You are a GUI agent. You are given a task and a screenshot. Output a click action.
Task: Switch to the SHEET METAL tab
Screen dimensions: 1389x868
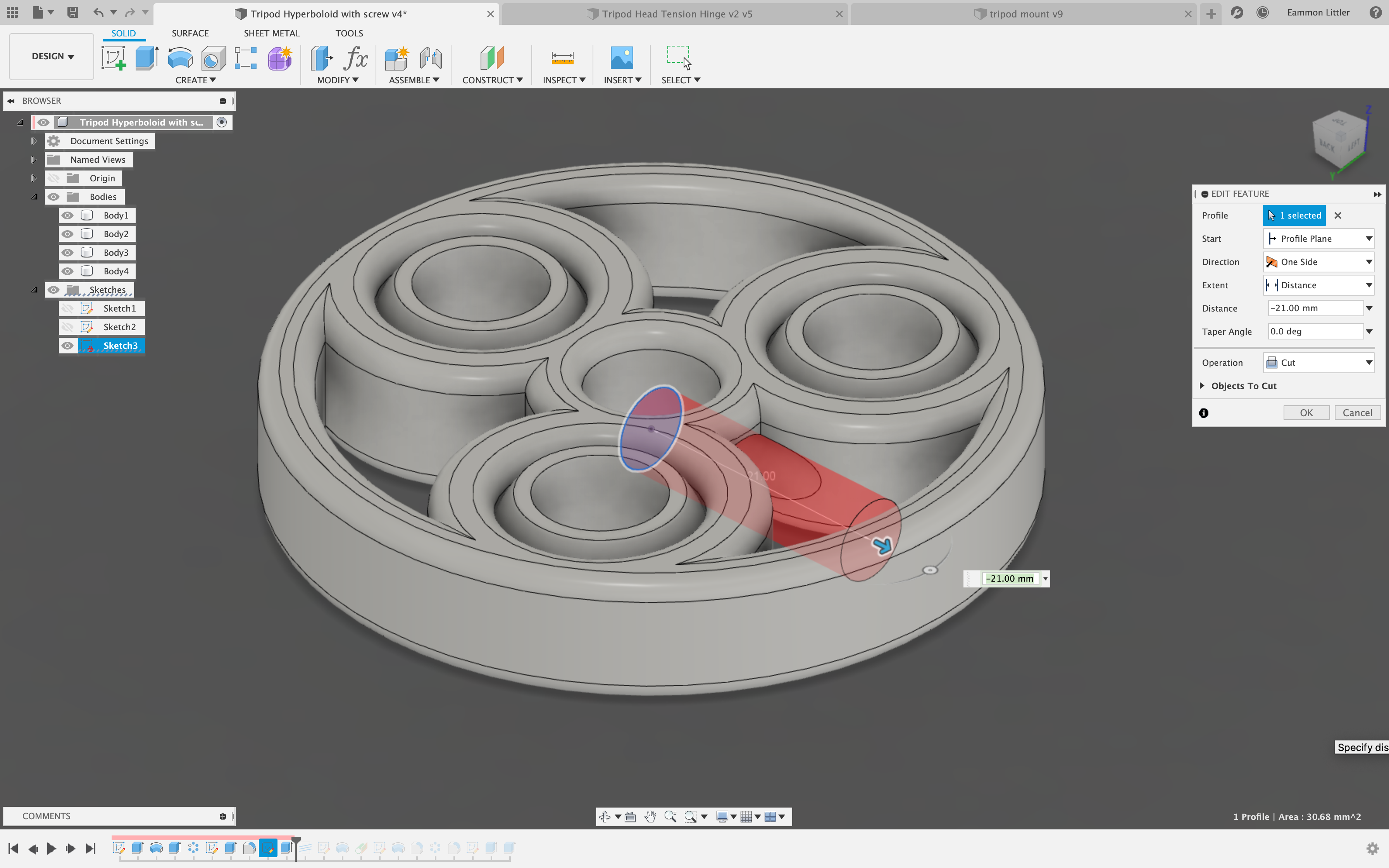click(272, 33)
